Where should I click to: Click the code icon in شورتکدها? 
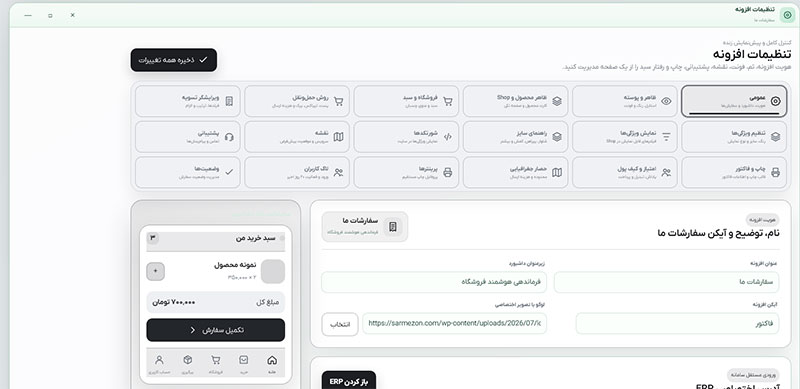(x=447, y=137)
